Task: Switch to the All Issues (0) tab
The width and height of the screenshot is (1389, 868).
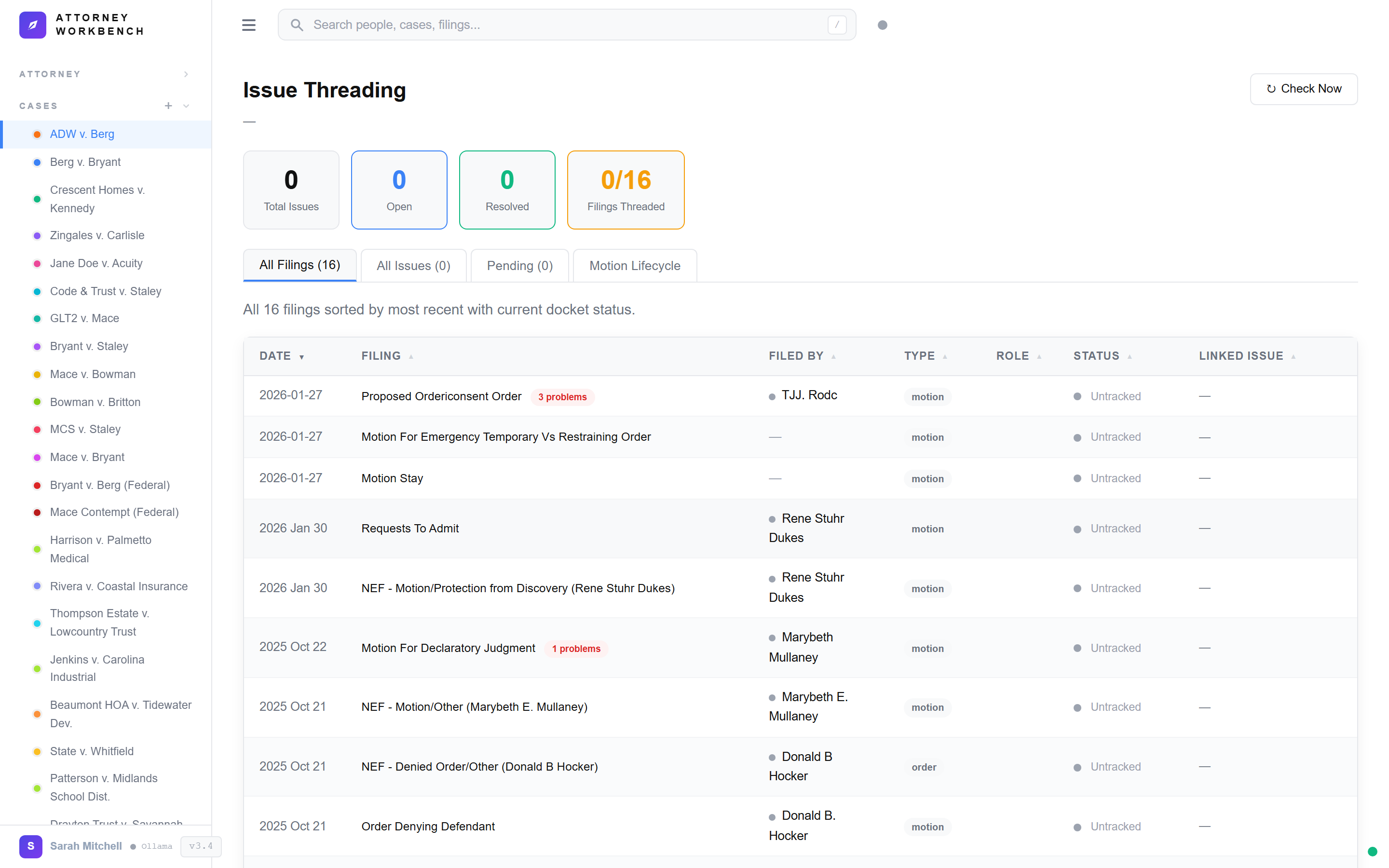Action: [x=413, y=265]
